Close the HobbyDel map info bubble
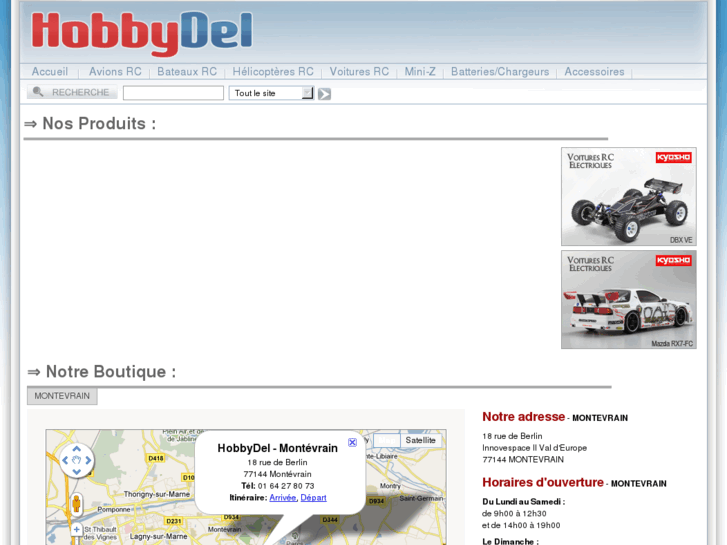 (352, 442)
